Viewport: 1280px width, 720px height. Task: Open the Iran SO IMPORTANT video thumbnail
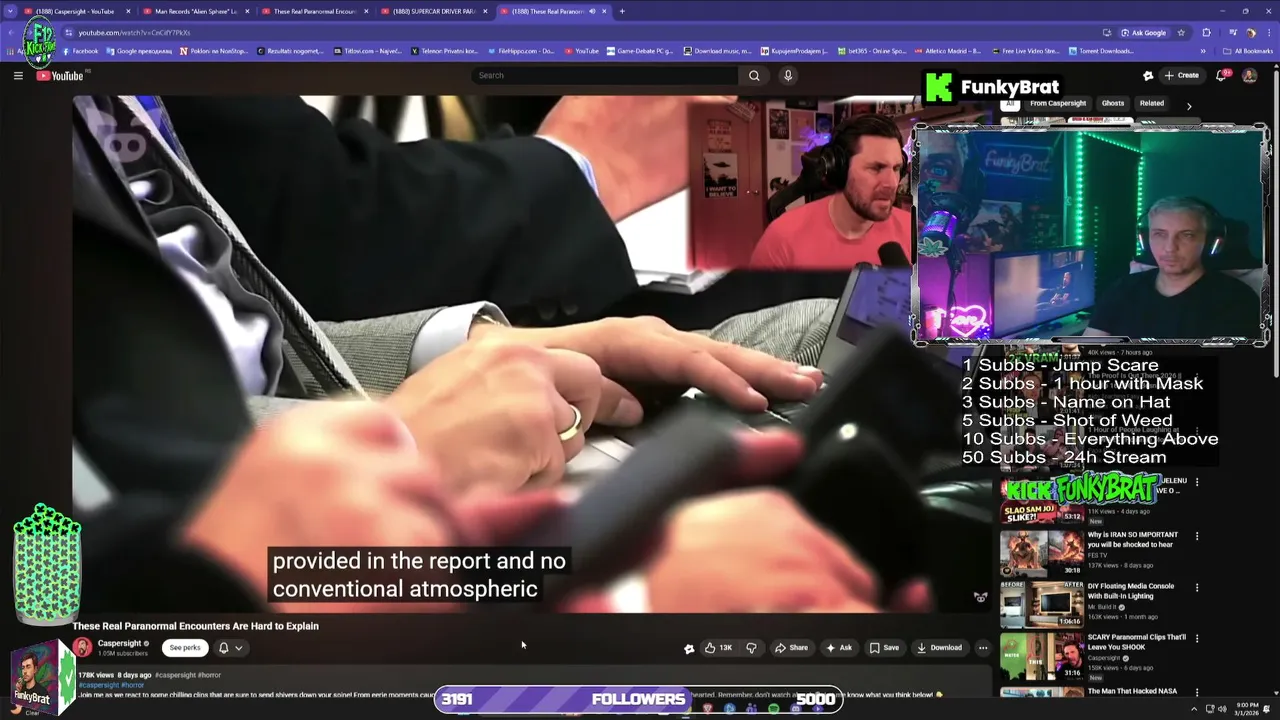(1041, 553)
